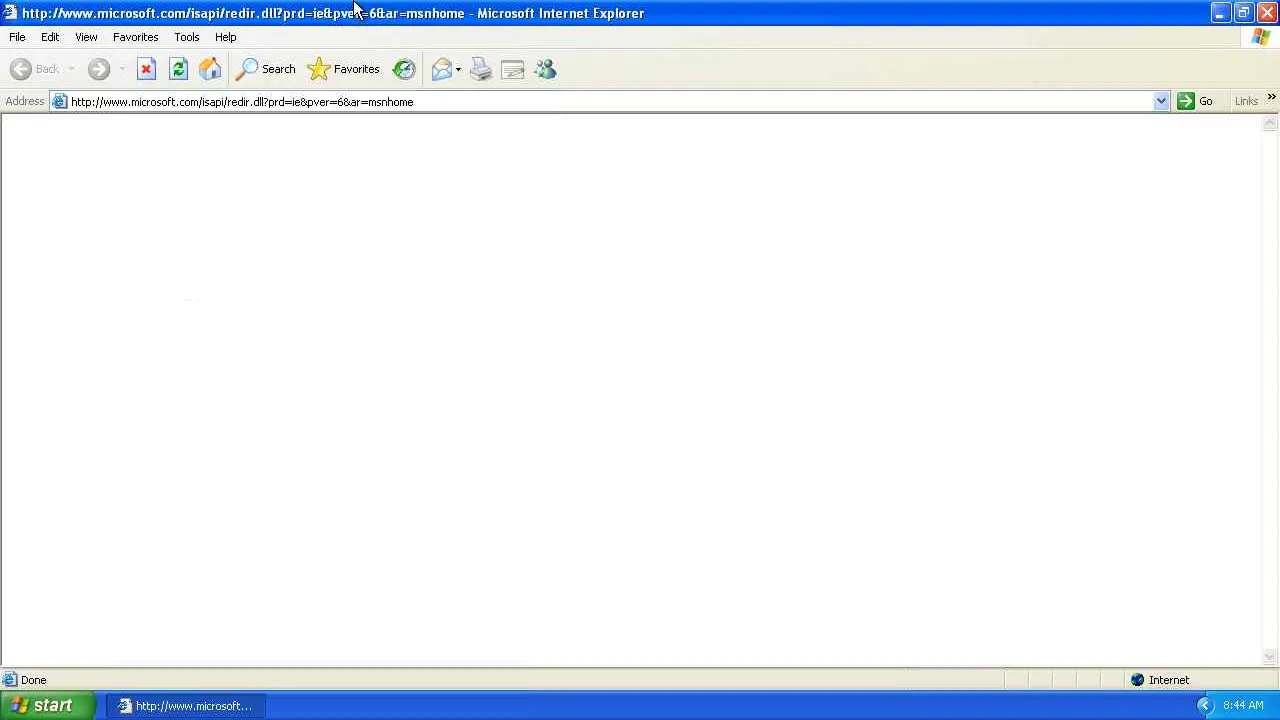Open the File menu
The height and width of the screenshot is (720, 1280).
(x=17, y=37)
